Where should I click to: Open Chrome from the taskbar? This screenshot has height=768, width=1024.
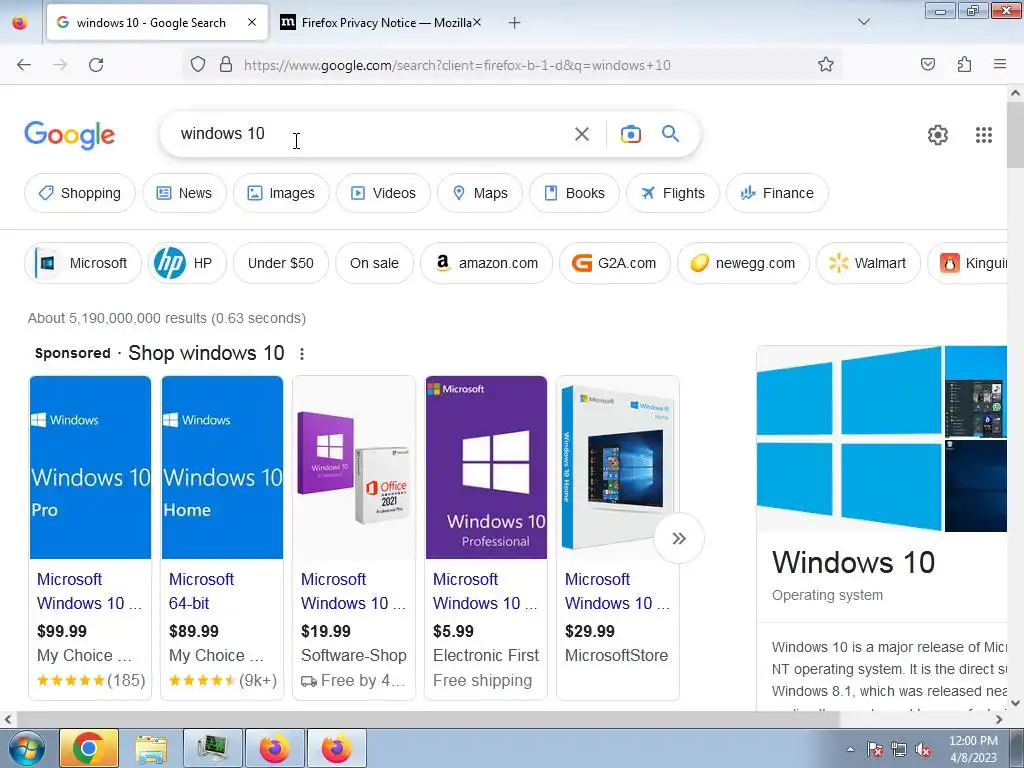(x=89, y=748)
